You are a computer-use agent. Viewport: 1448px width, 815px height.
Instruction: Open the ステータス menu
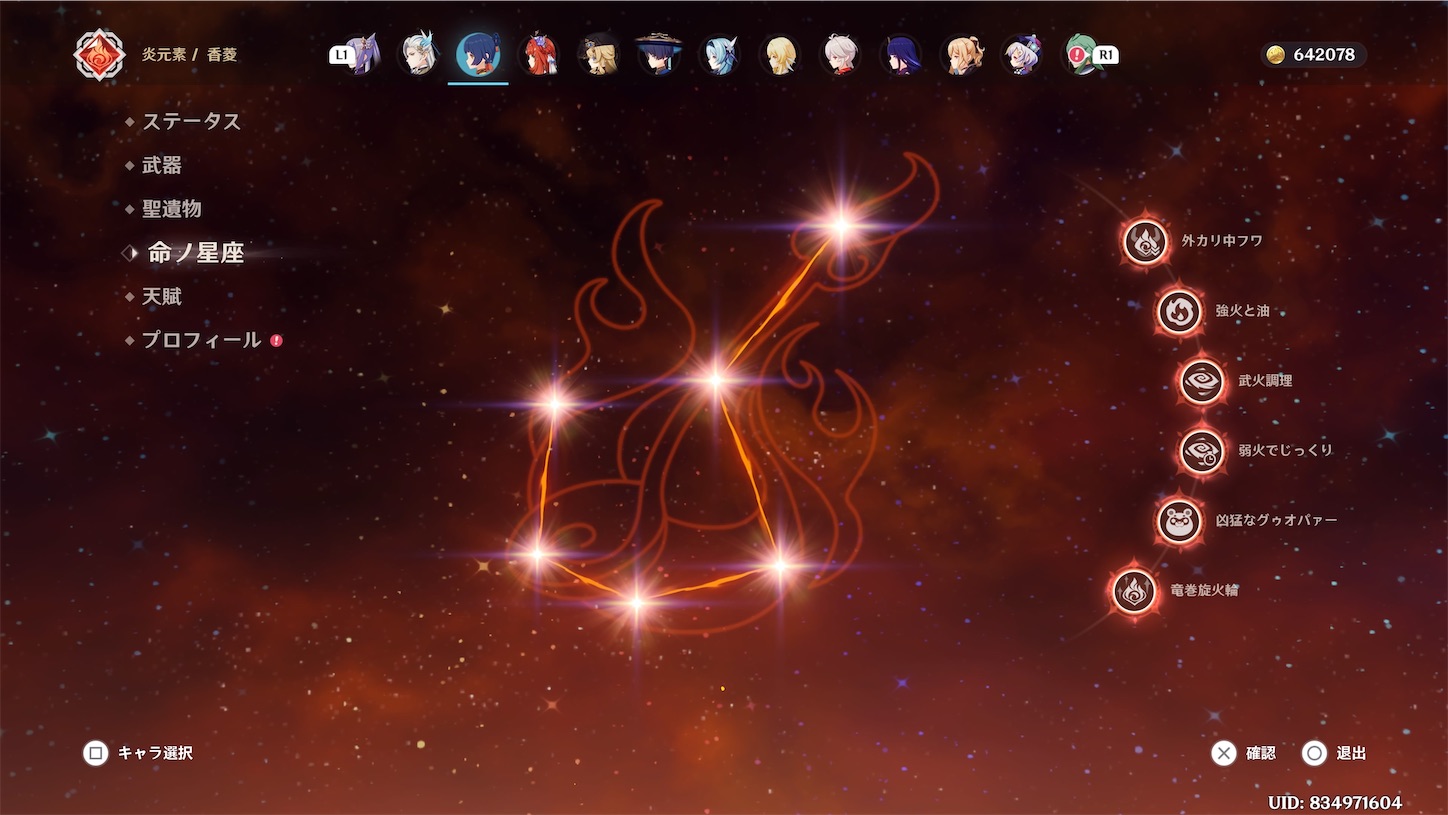[191, 121]
